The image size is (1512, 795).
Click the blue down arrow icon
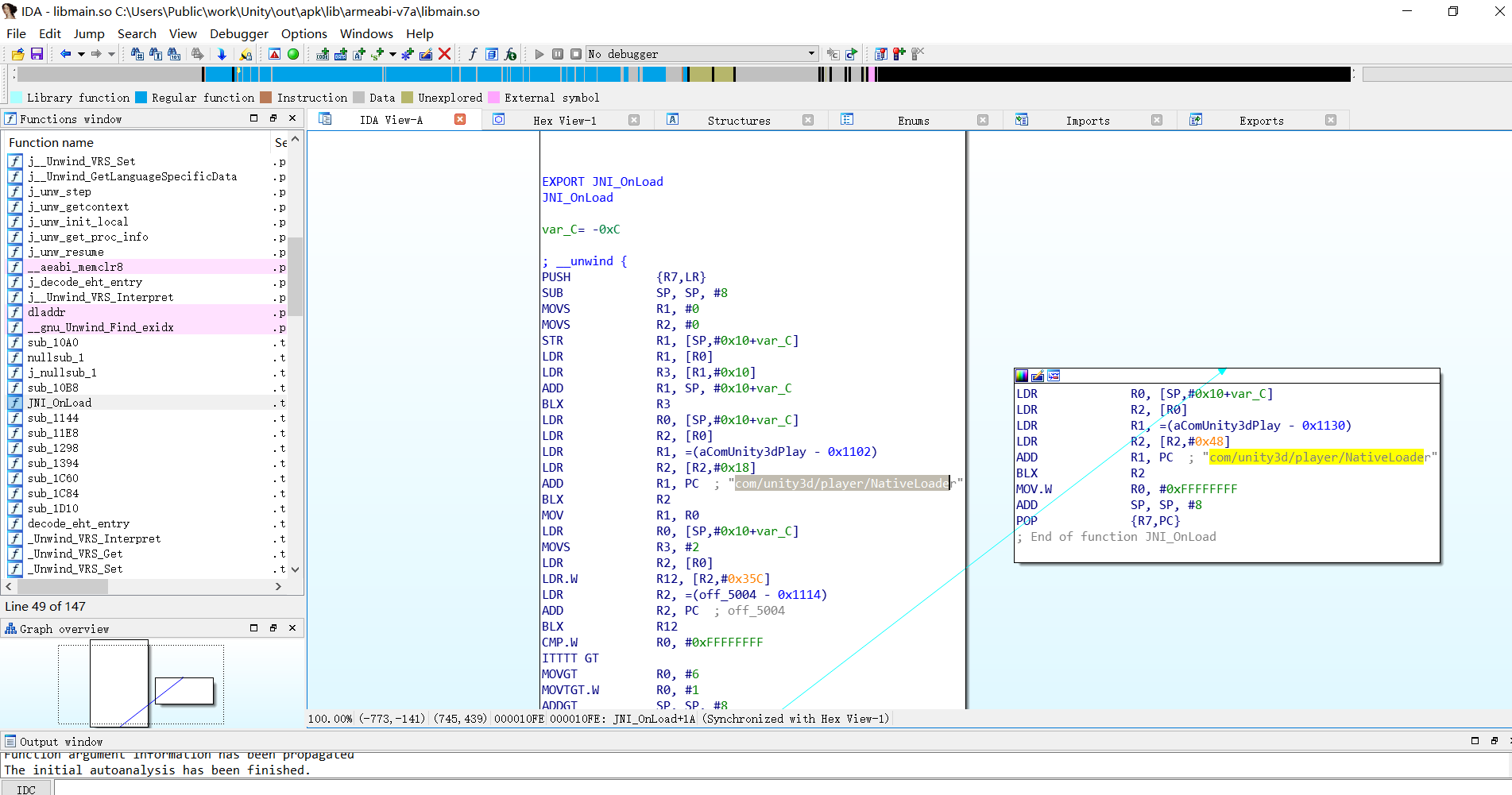pos(222,54)
